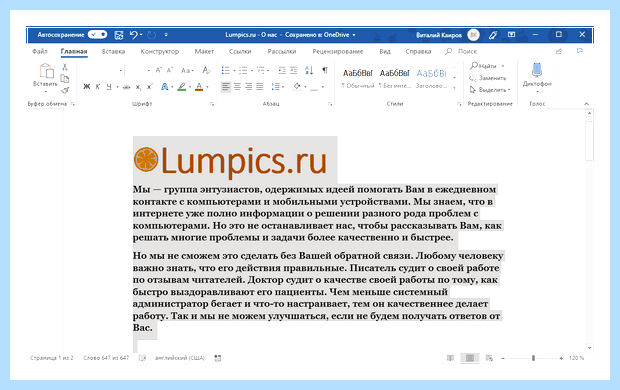Viewport: 620px width, 390px height.
Task: Justify text alignment
Action: pos(260,87)
